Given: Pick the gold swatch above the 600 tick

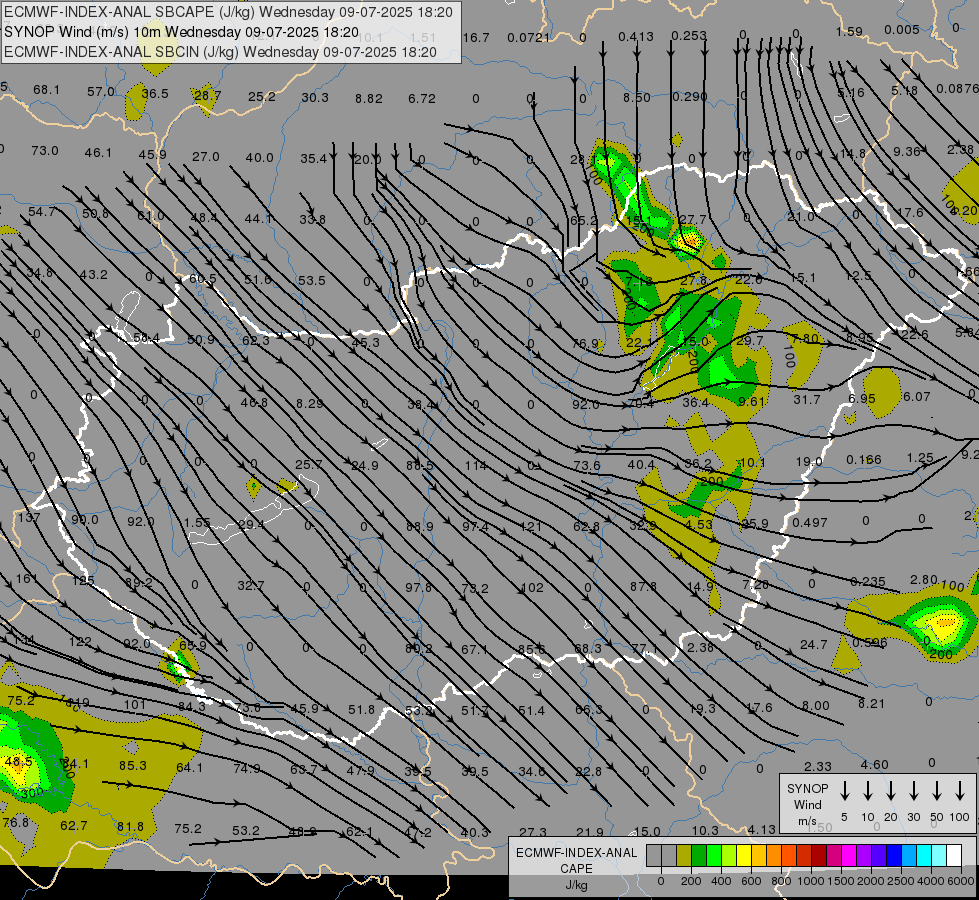Looking at the screenshot, I should [x=759, y=856].
